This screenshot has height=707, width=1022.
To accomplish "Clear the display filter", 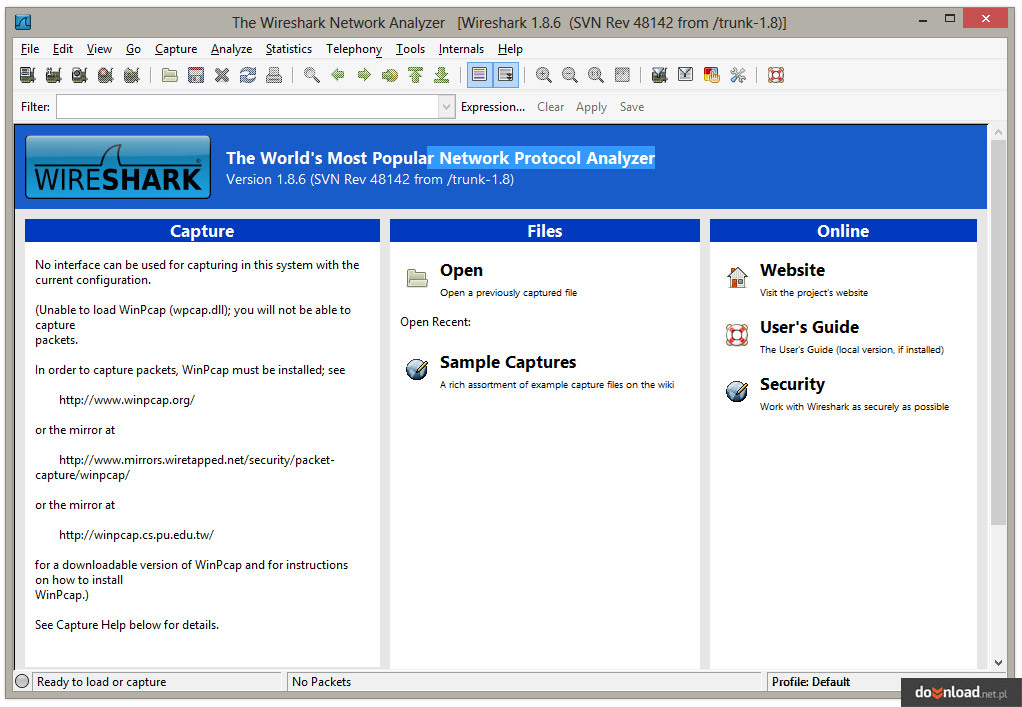I will pyautogui.click(x=551, y=107).
